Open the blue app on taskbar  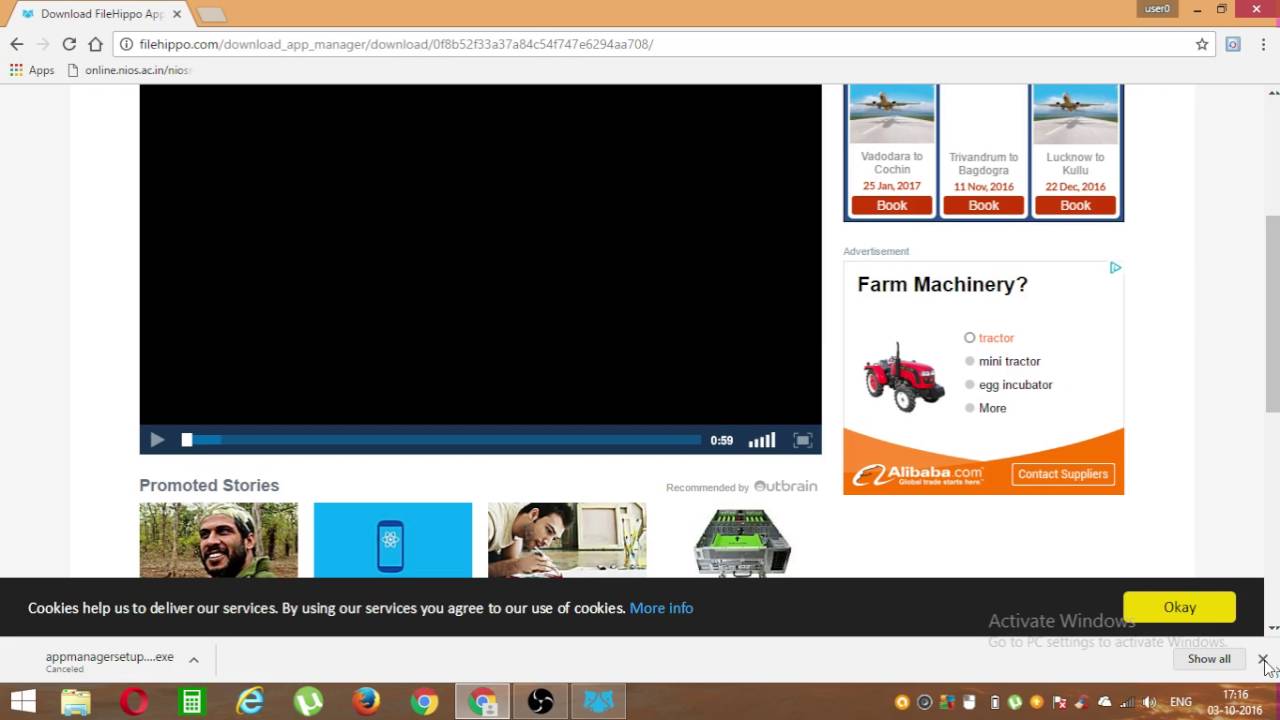tap(598, 701)
